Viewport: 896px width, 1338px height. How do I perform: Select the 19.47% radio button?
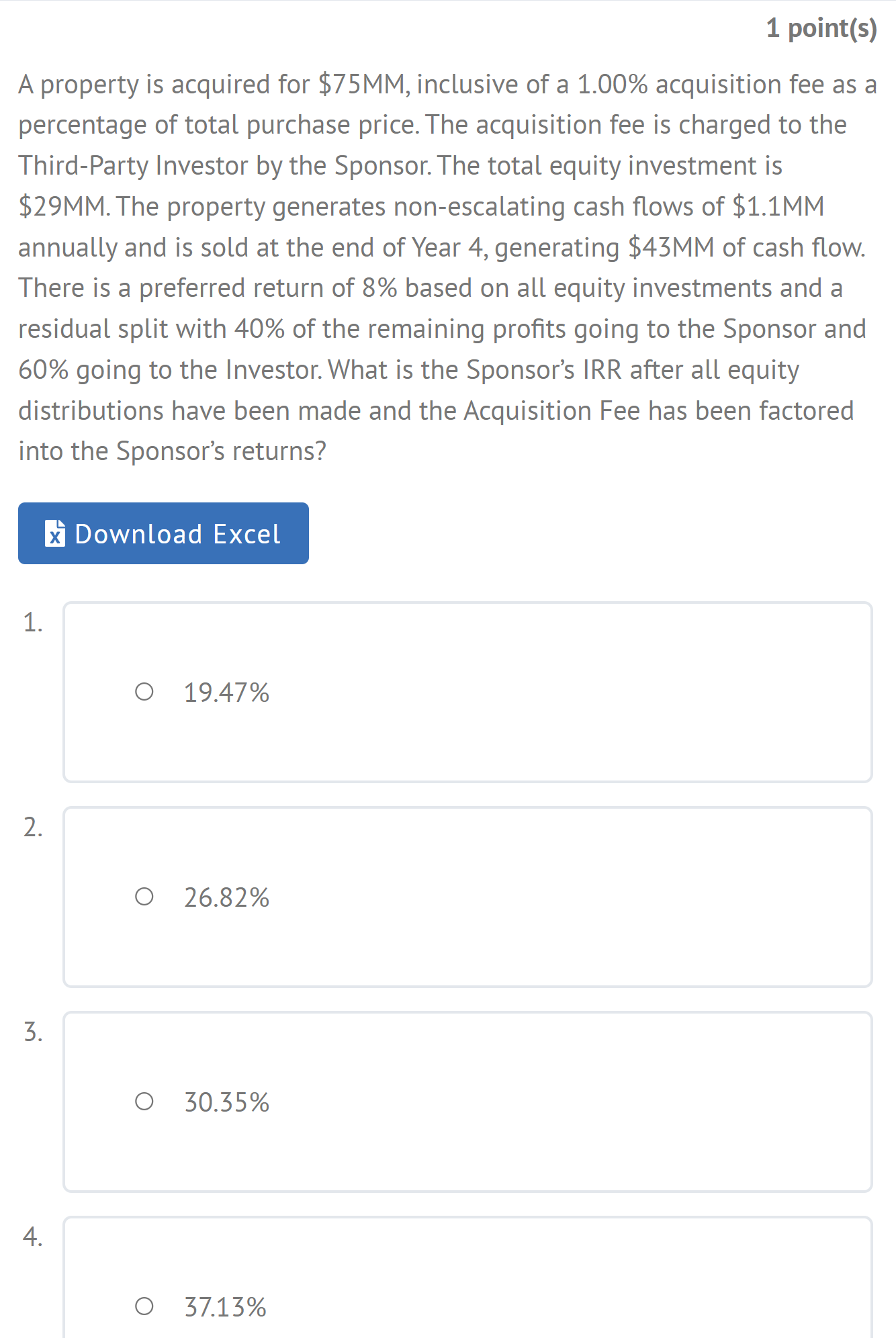[x=144, y=692]
